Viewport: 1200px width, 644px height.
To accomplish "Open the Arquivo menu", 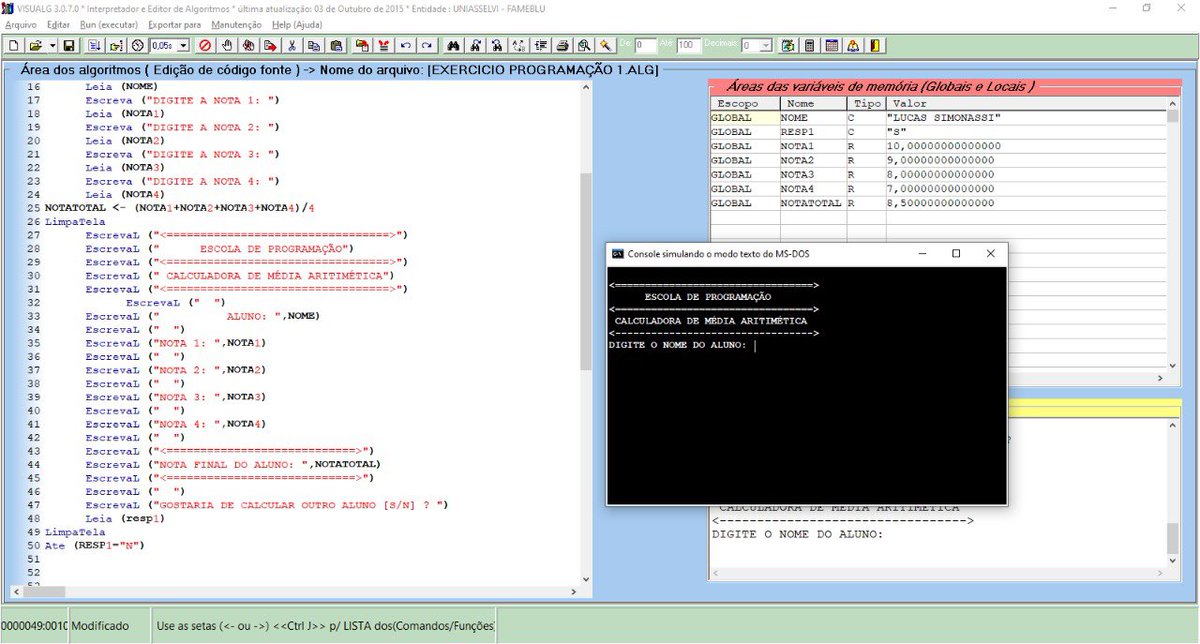I will [20, 24].
